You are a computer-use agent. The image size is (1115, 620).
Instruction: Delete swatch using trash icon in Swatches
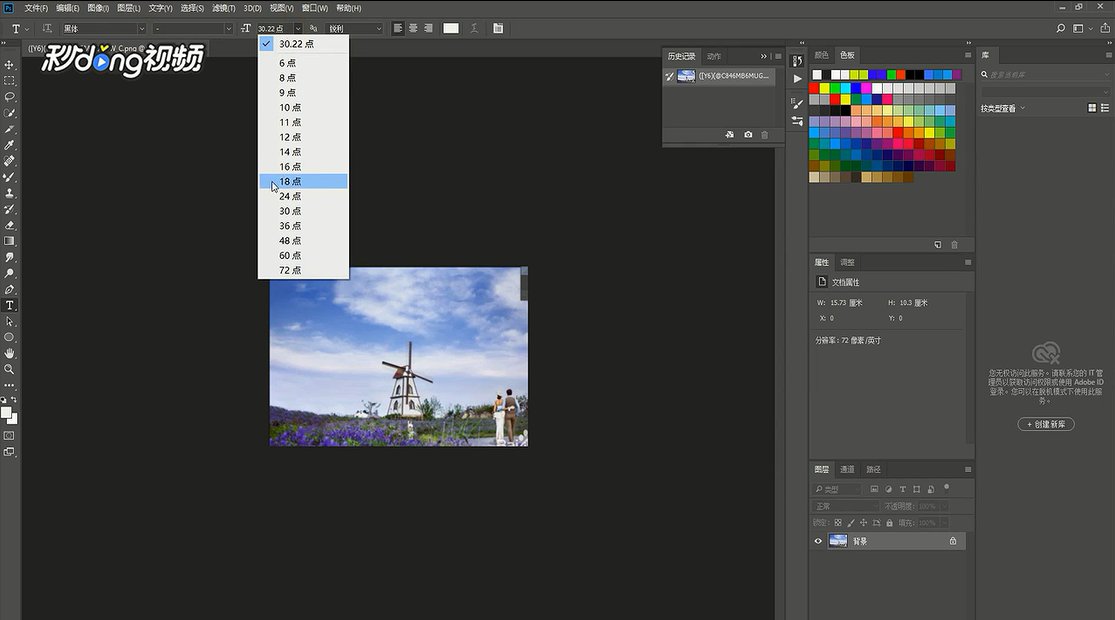tap(954, 245)
